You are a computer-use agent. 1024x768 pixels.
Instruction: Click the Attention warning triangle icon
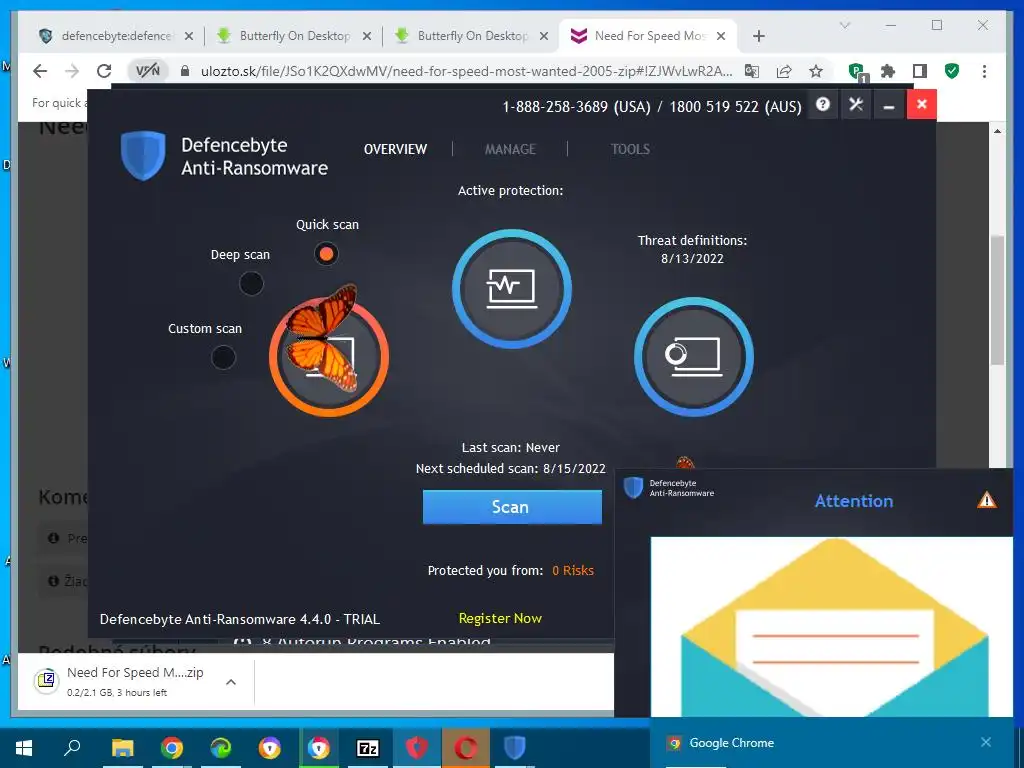point(986,500)
